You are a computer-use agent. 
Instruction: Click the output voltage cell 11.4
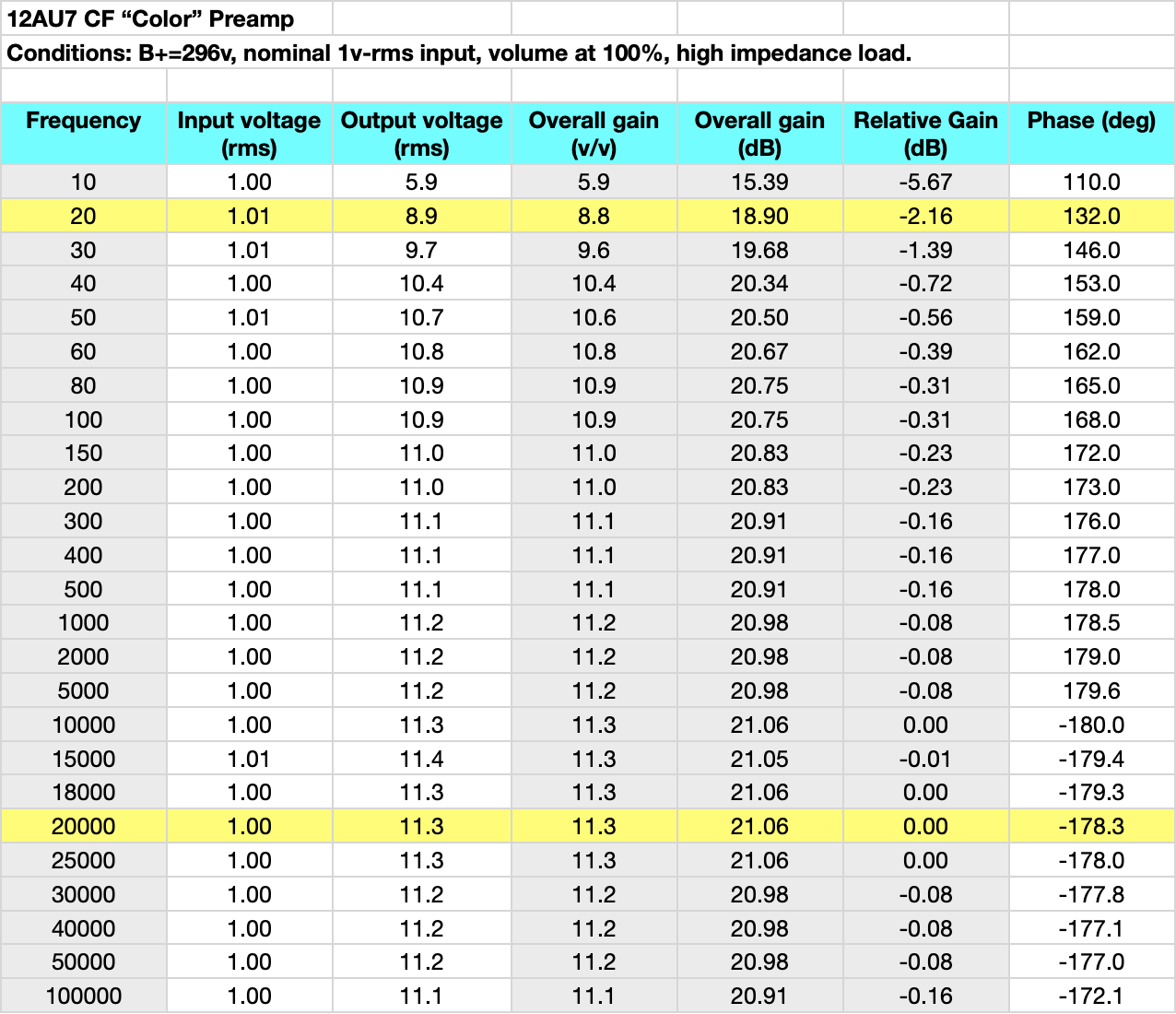(x=421, y=759)
